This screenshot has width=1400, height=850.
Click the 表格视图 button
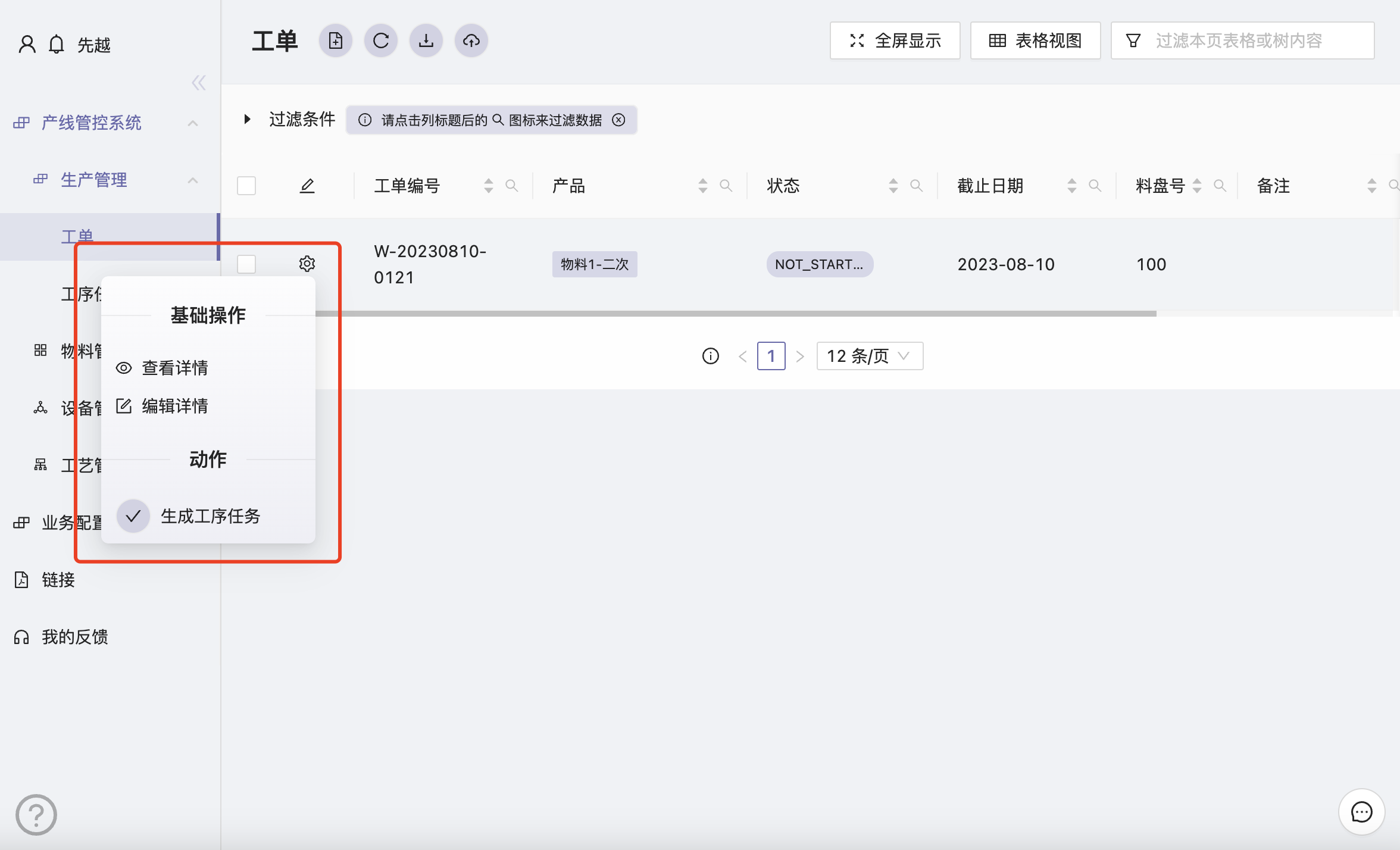pos(1036,40)
